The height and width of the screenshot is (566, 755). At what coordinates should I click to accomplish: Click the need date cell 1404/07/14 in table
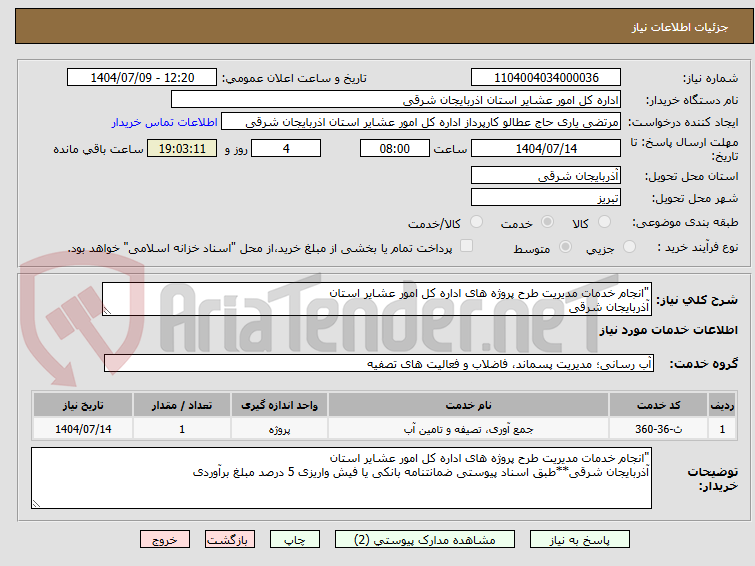tap(83, 429)
